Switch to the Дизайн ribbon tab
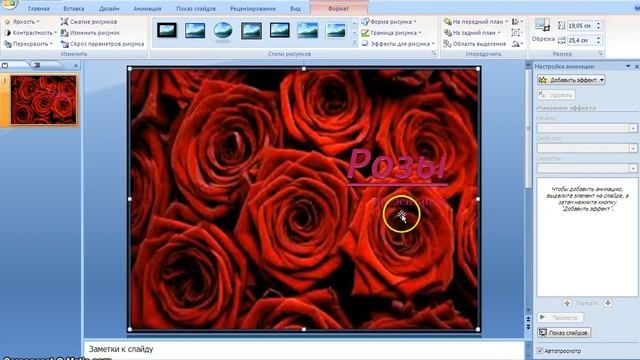The image size is (640, 360). (x=109, y=9)
